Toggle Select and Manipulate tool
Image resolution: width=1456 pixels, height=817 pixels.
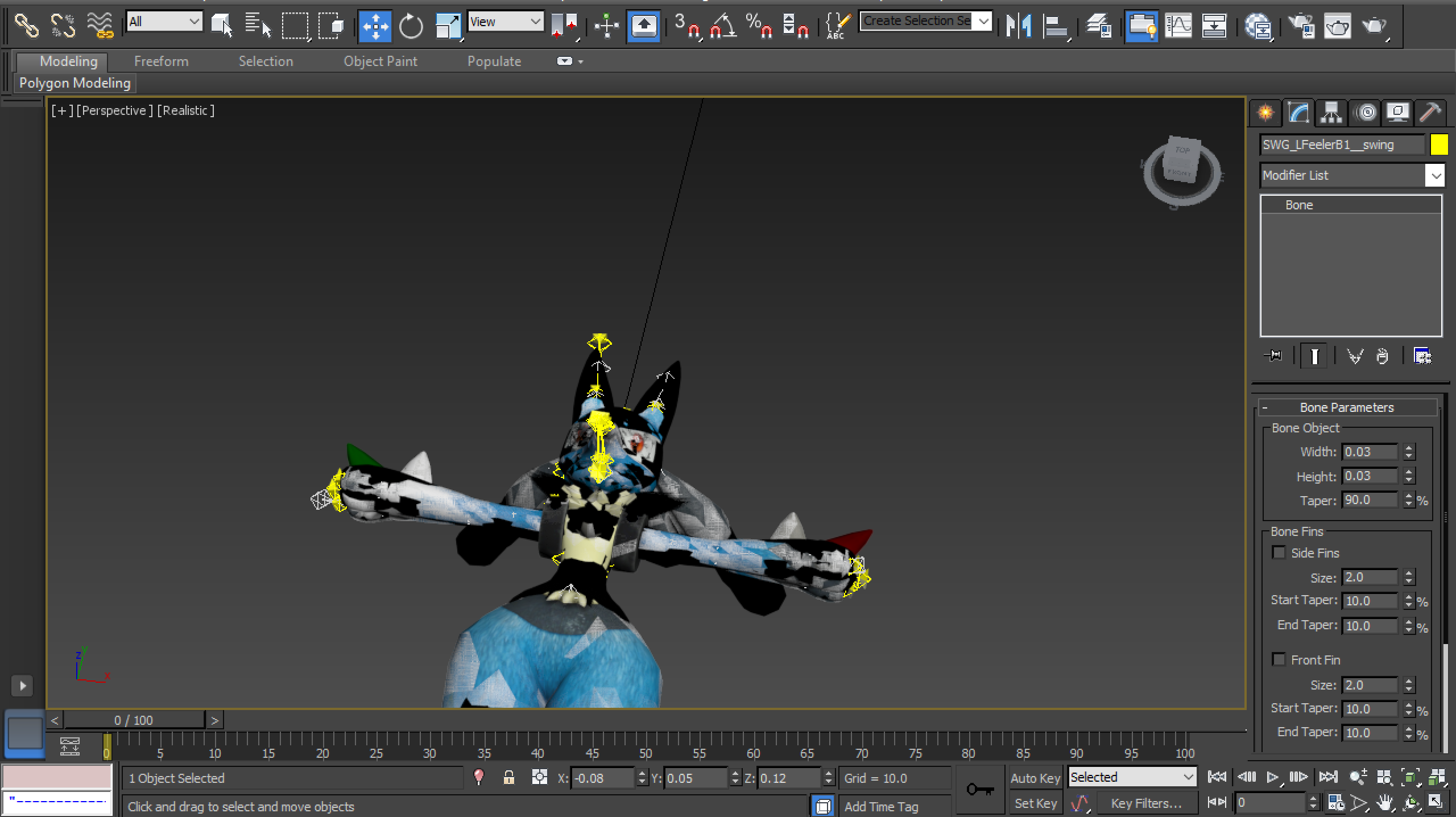pyautogui.click(x=607, y=26)
